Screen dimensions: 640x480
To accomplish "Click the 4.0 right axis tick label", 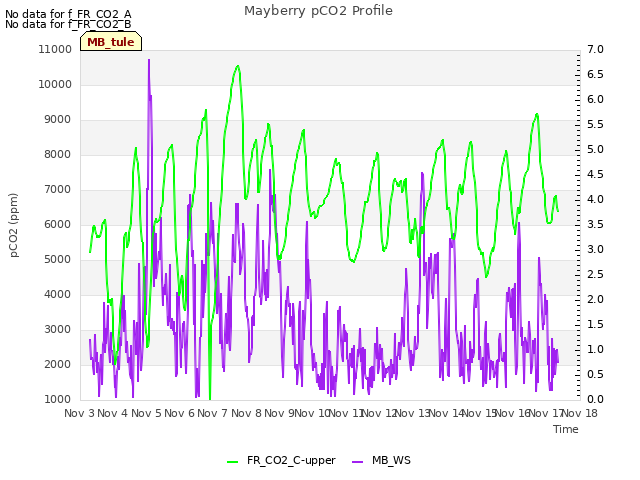I will [595, 200].
